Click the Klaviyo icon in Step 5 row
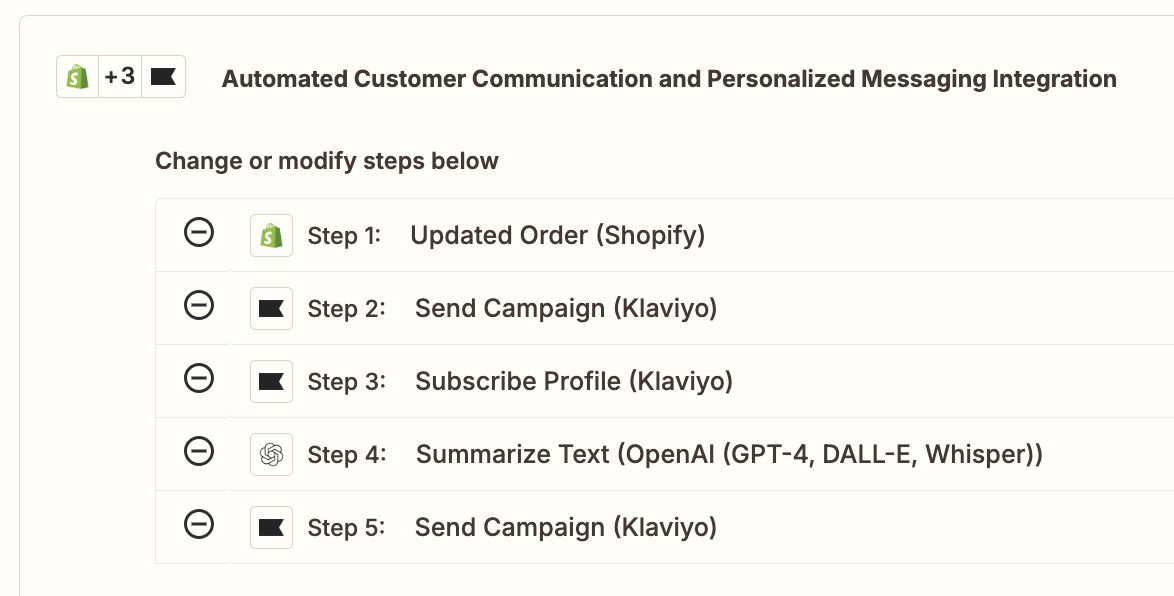 271,528
